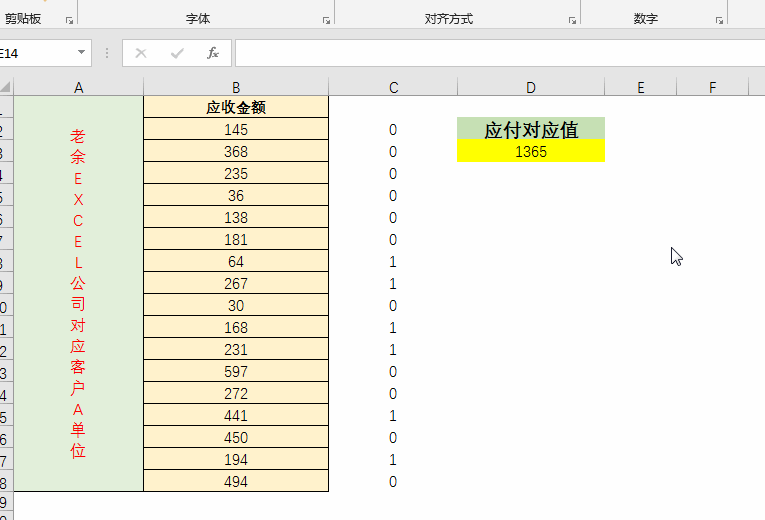Select the cell containing 450

tap(236, 437)
